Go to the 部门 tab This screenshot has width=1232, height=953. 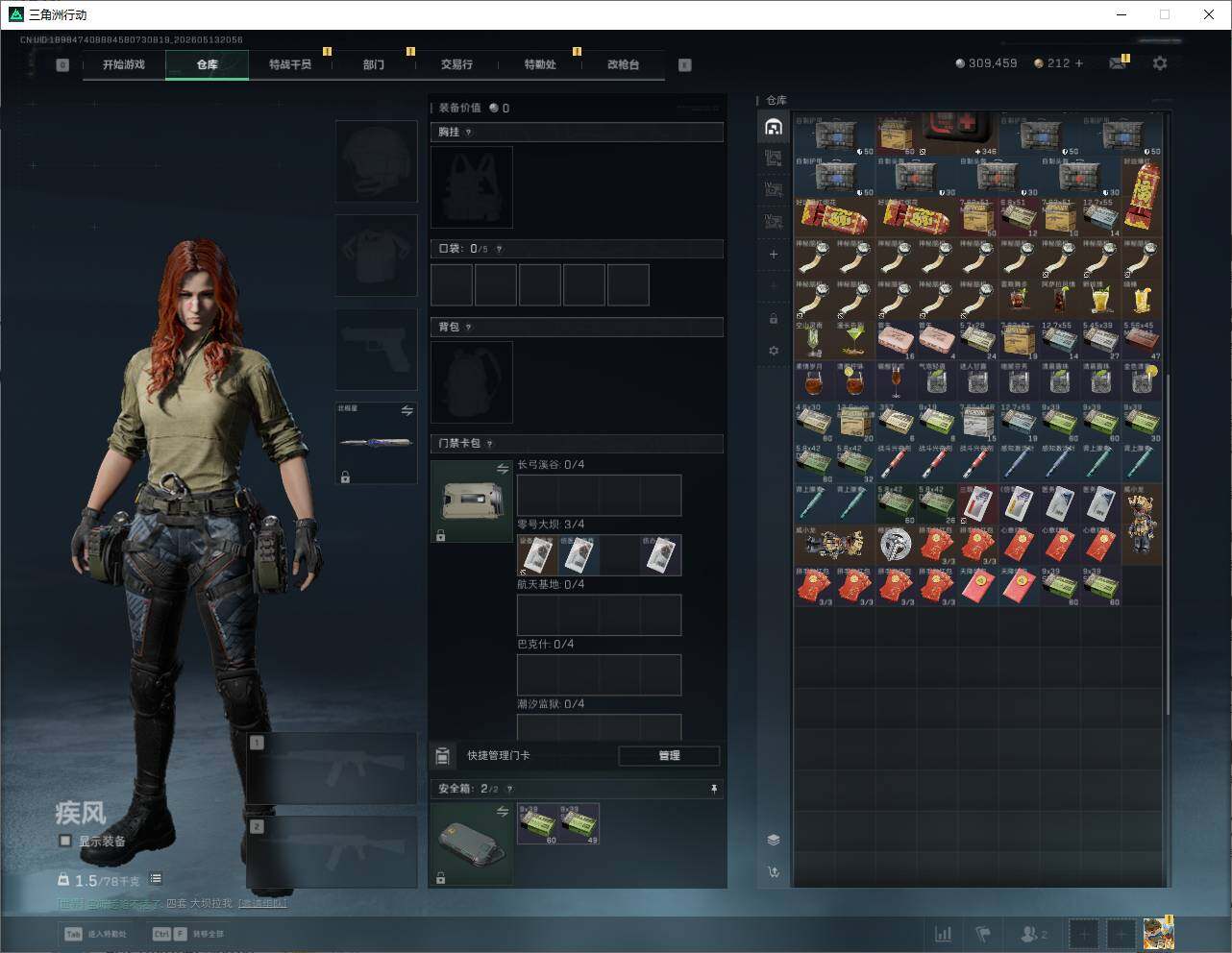[x=374, y=64]
